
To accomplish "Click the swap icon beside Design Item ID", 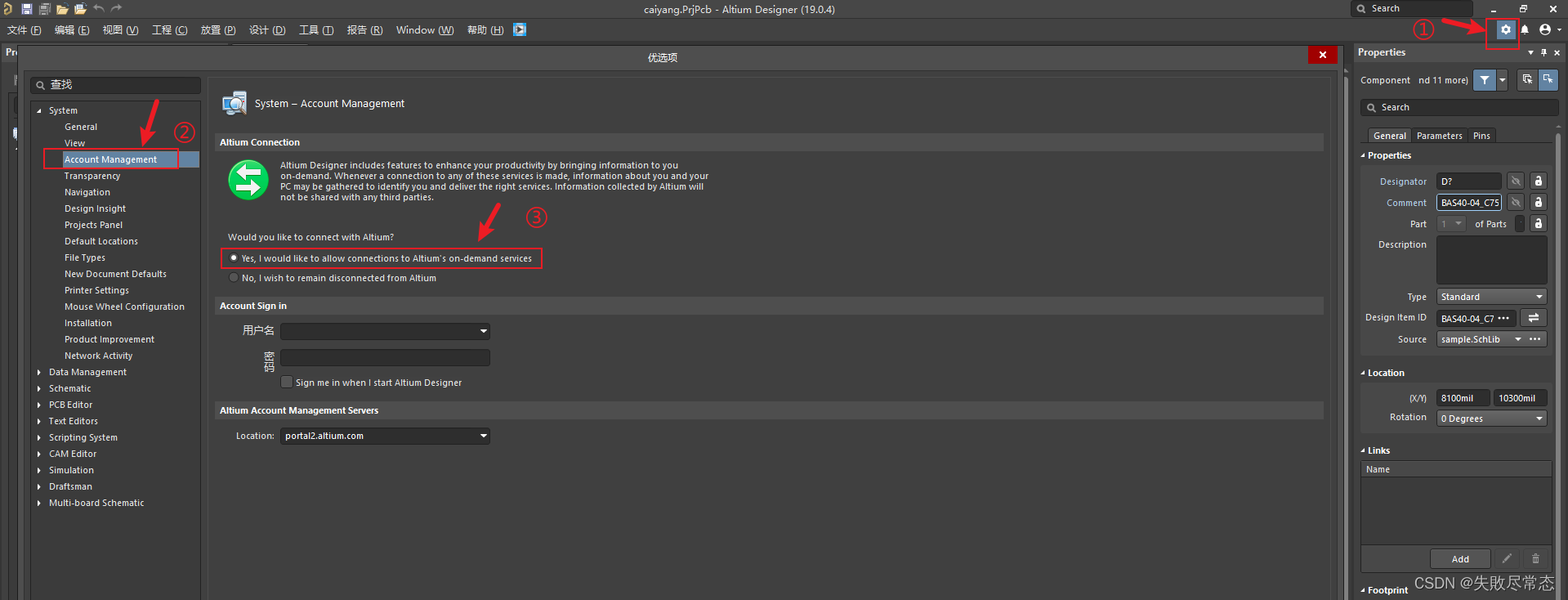I will [1534, 318].
